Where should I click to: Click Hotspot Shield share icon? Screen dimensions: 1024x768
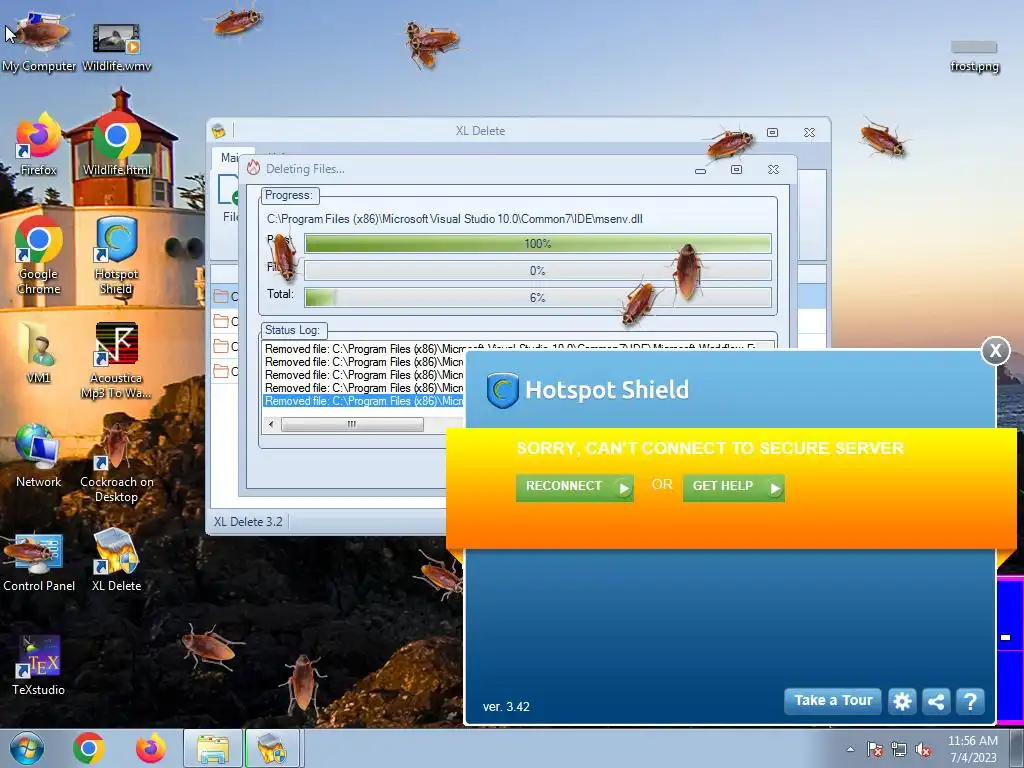936,701
